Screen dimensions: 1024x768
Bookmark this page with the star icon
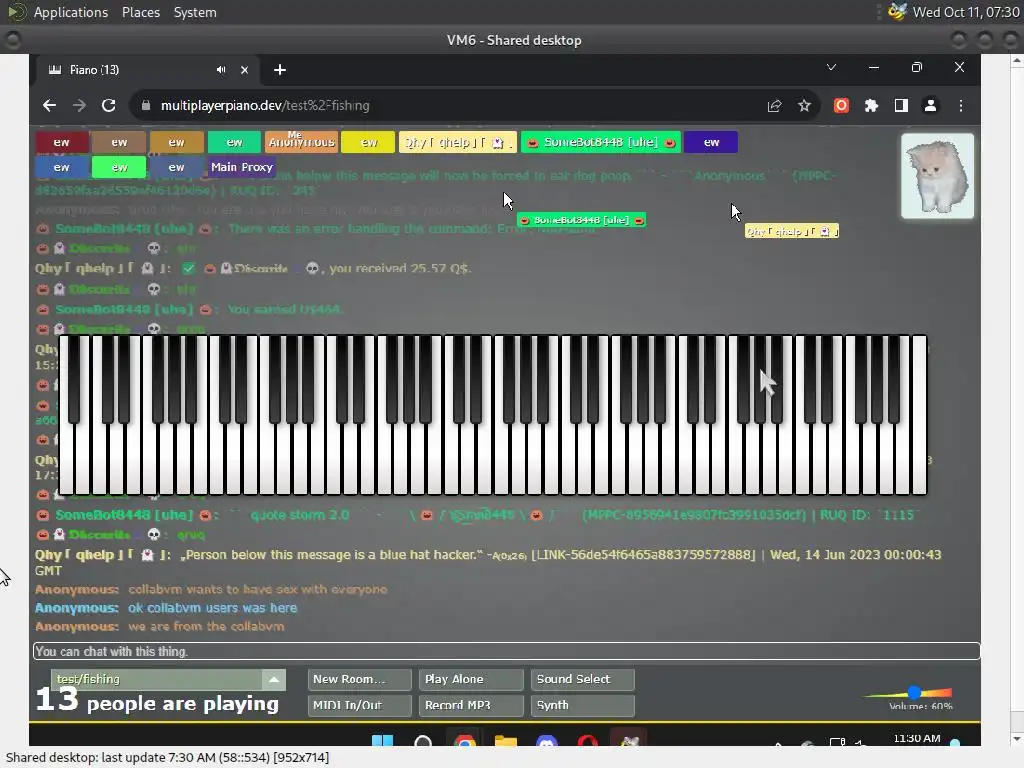805,105
